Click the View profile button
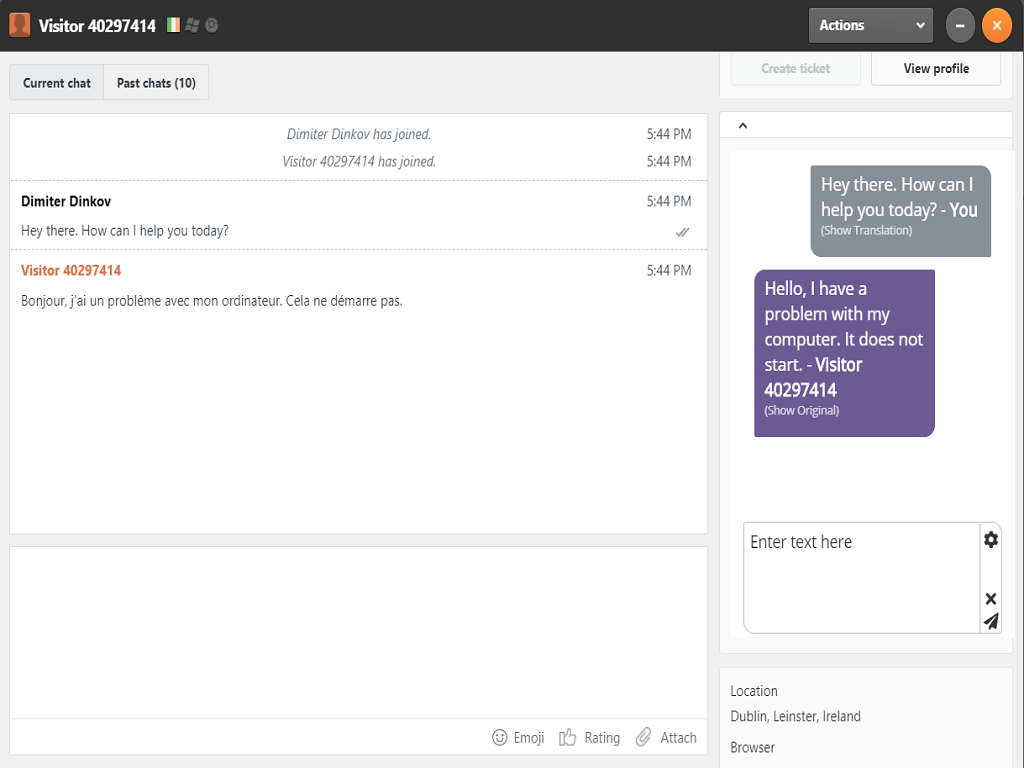Viewport: 1024px width, 768px height. [x=935, y=69]
